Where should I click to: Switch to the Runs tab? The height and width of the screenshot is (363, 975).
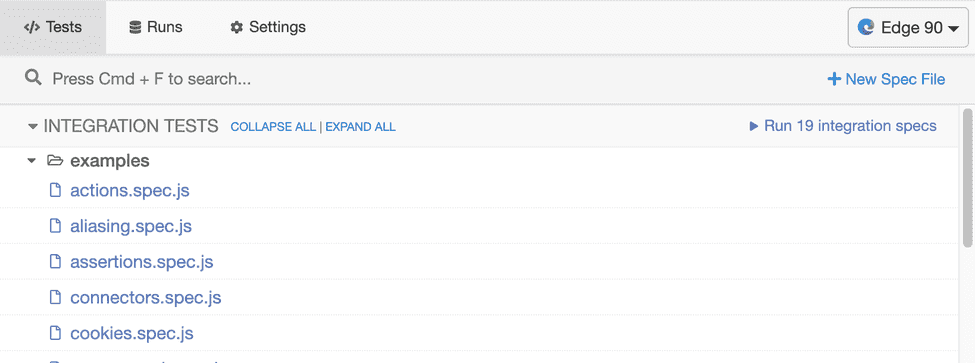point(155,27)
